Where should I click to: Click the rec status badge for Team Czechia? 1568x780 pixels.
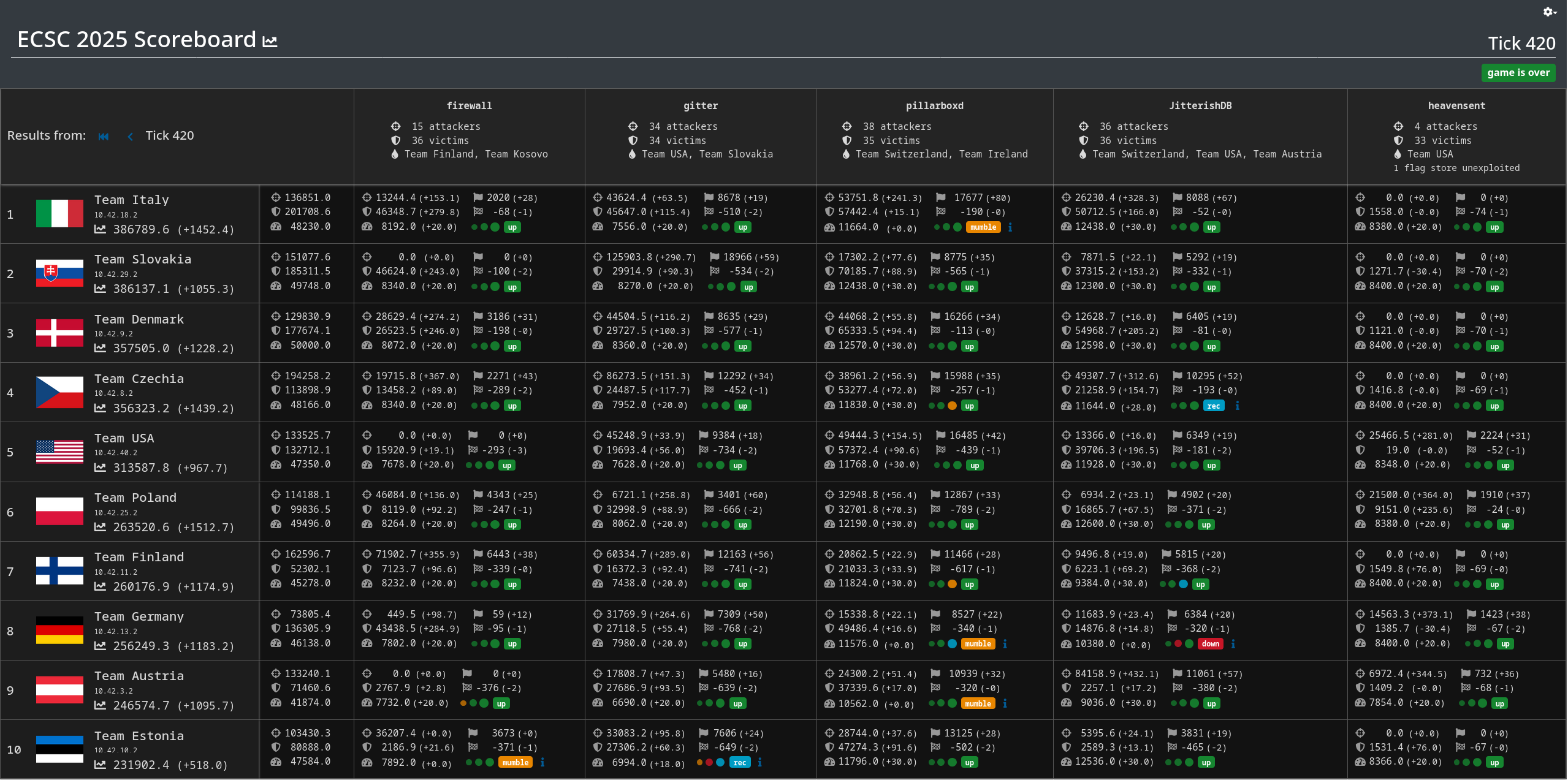tap(1213, 406)
